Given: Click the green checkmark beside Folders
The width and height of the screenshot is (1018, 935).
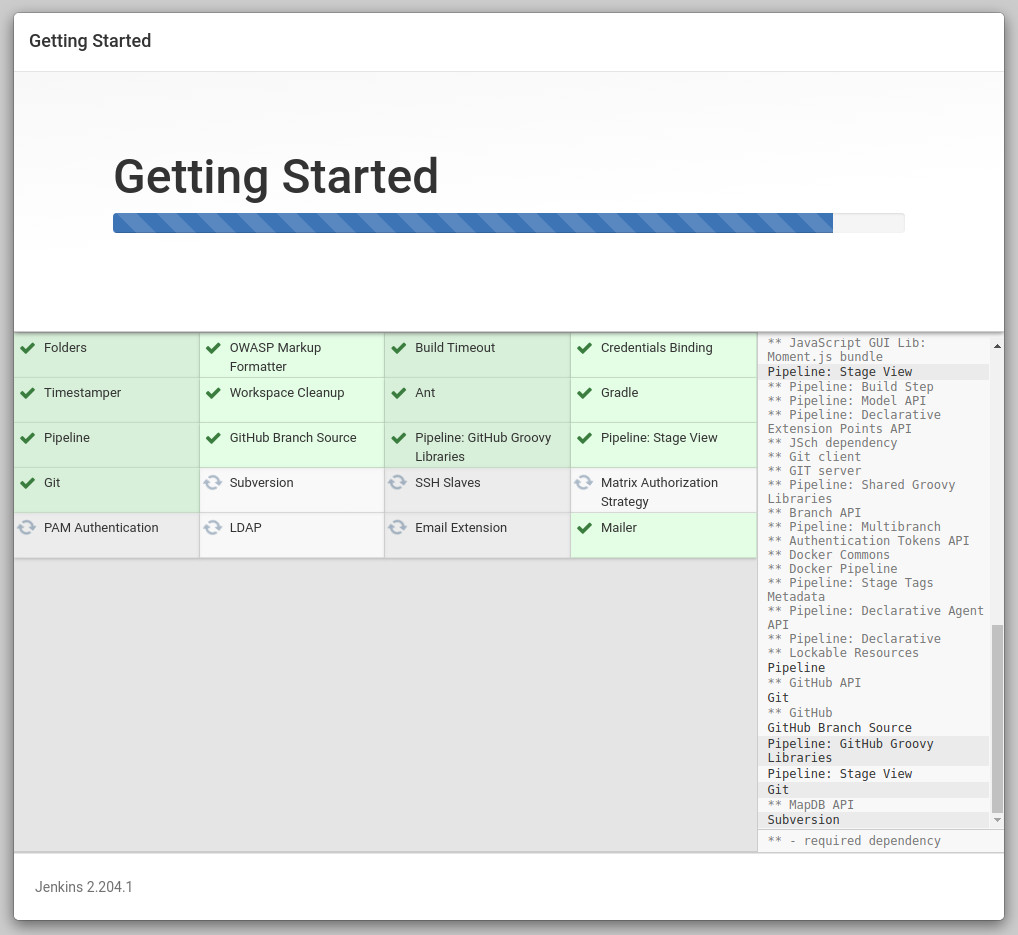Looking at the screenshot, I should pyautogui.click(x=27, y=348).
